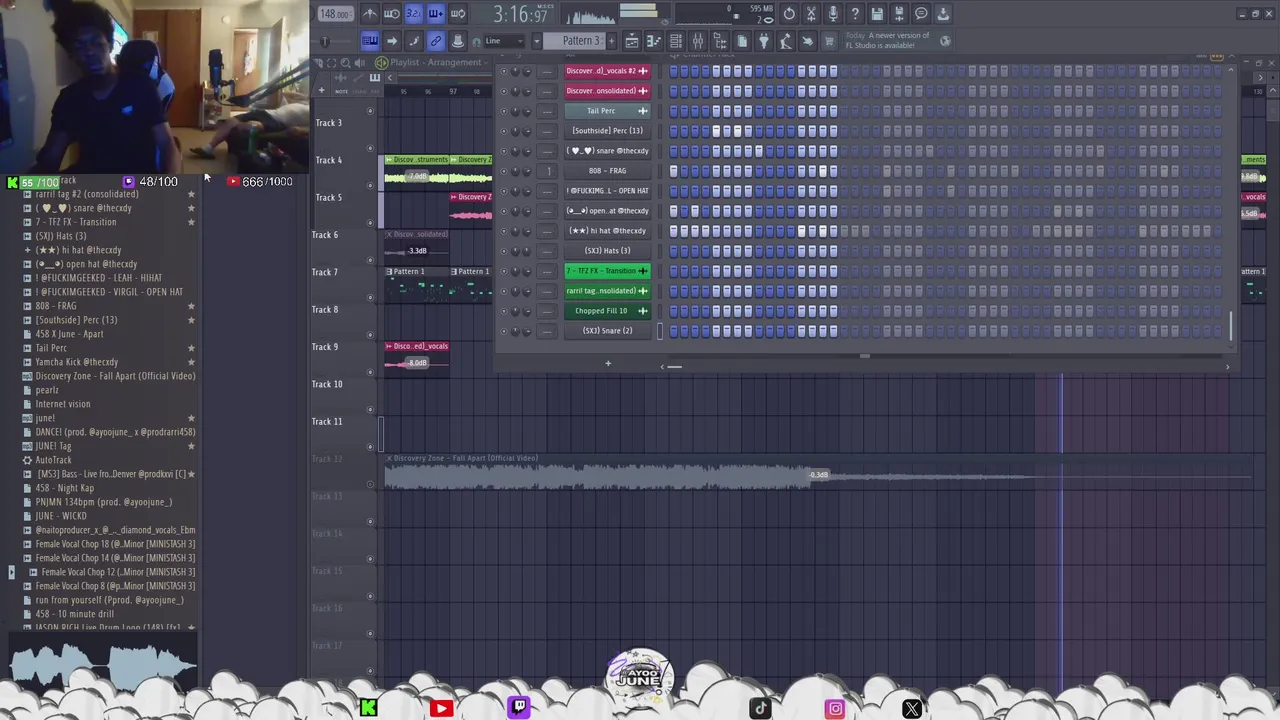The image size is (1280, 720).
Task: Toggle the recording countdown button
Action: (413, 14)
